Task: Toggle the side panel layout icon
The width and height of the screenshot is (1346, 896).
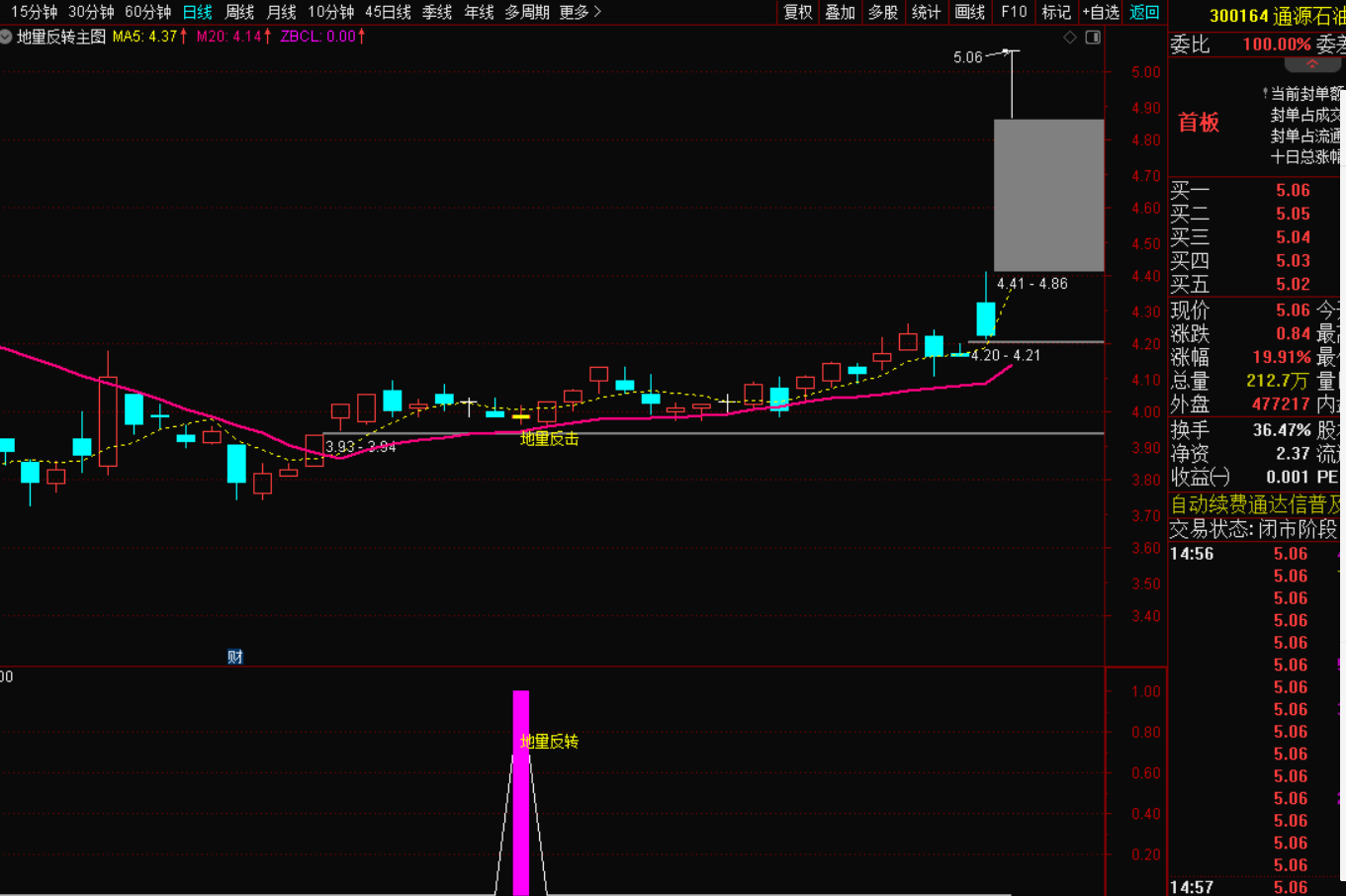Action: 1093,38
